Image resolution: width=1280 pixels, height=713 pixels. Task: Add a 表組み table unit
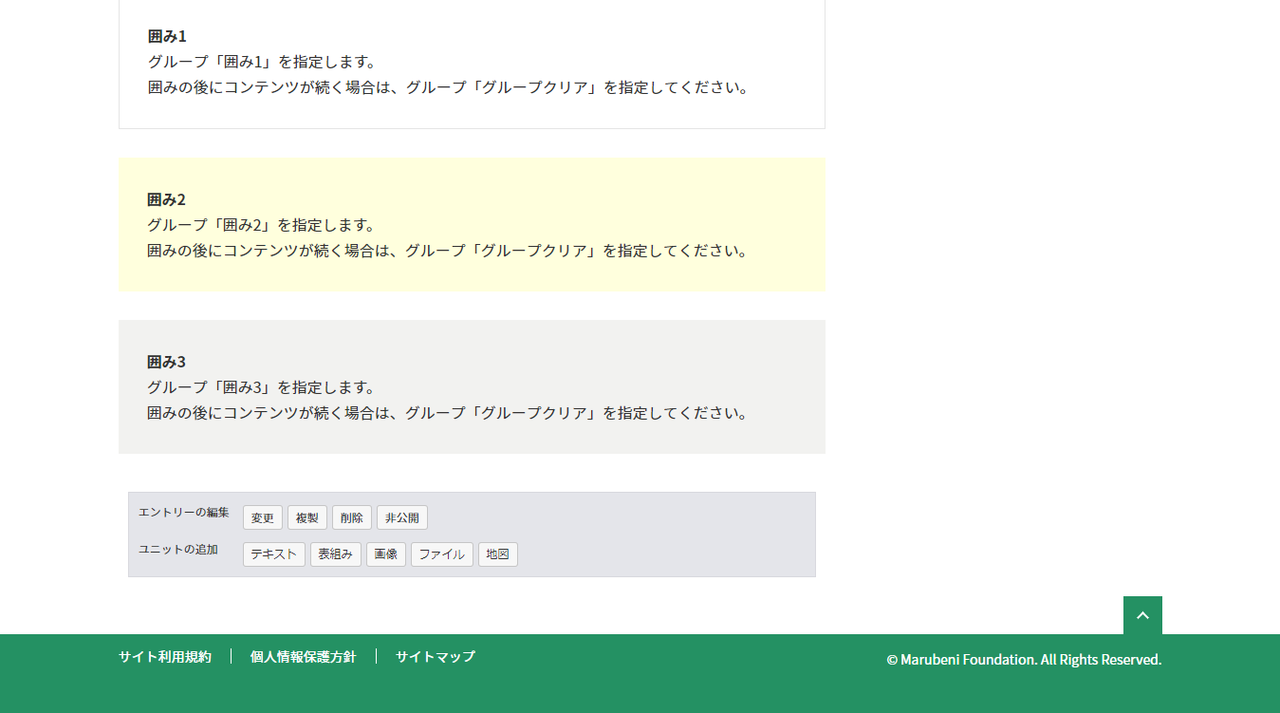click(x=335, y=555)
